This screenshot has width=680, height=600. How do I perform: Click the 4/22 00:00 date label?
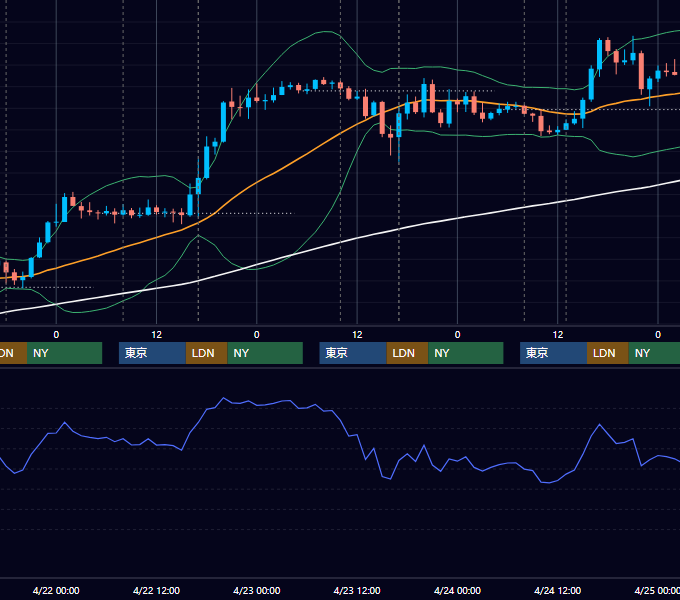pyautogui.click(x=56, y=590)
